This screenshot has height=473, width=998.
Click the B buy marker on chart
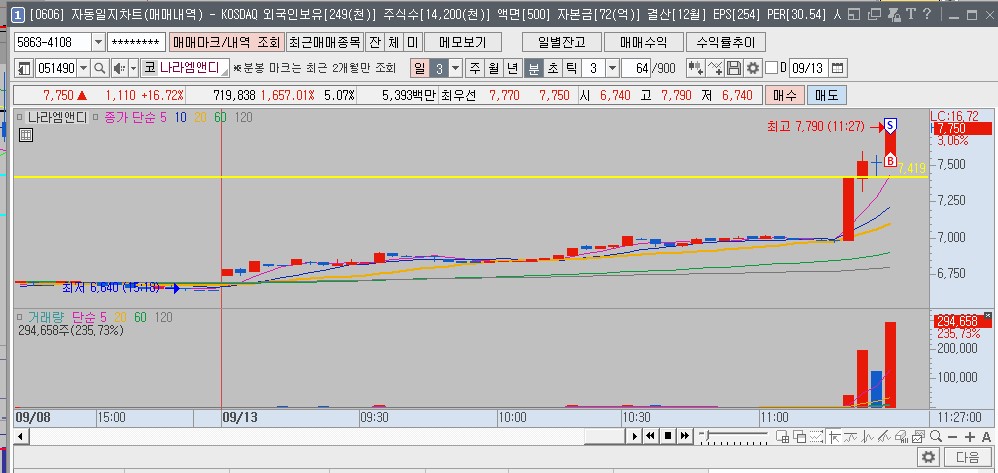pyautogui.click(x=891, y=160)
